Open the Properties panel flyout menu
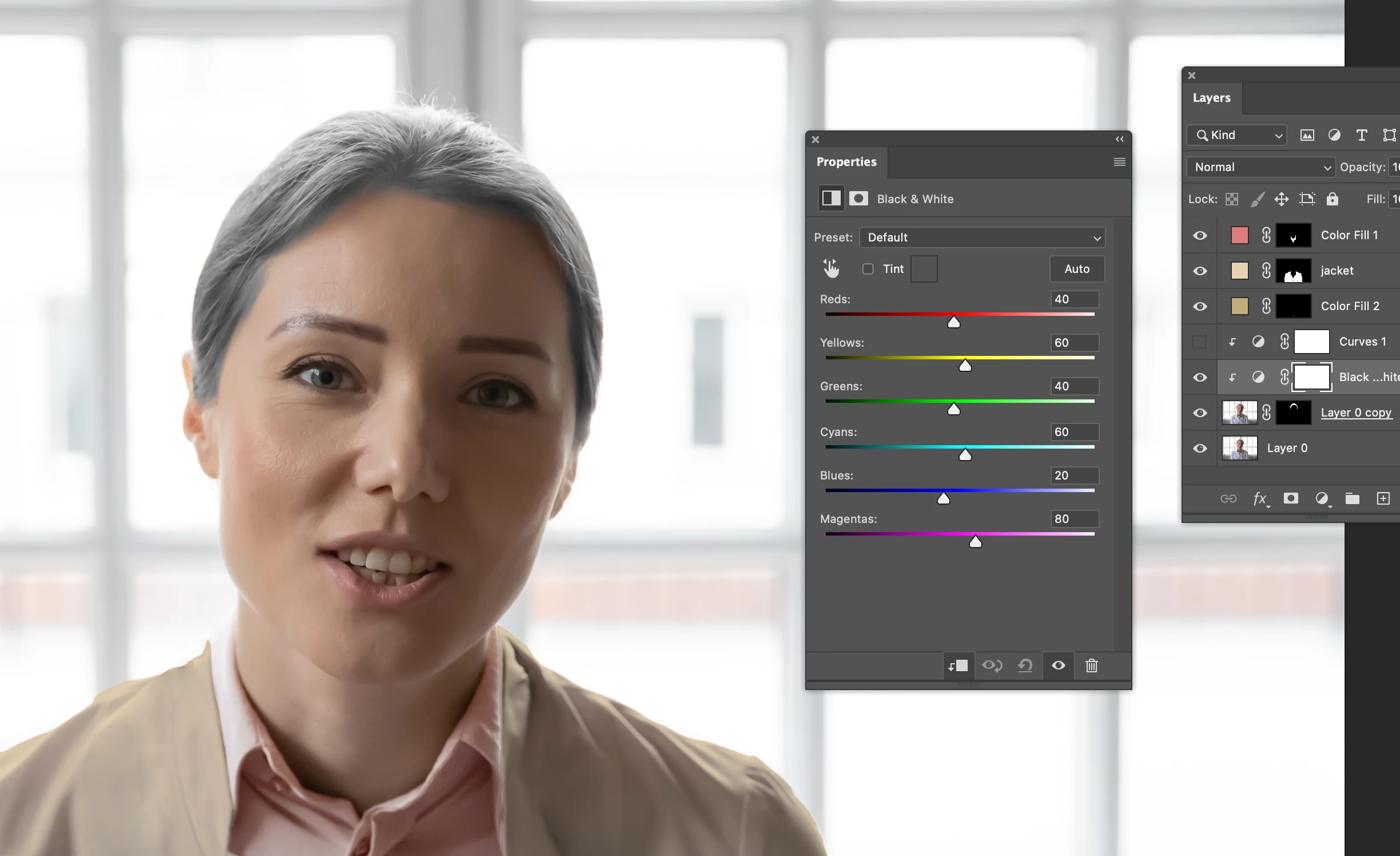This screenshot has width=1400, height=856. [1119, 162]
